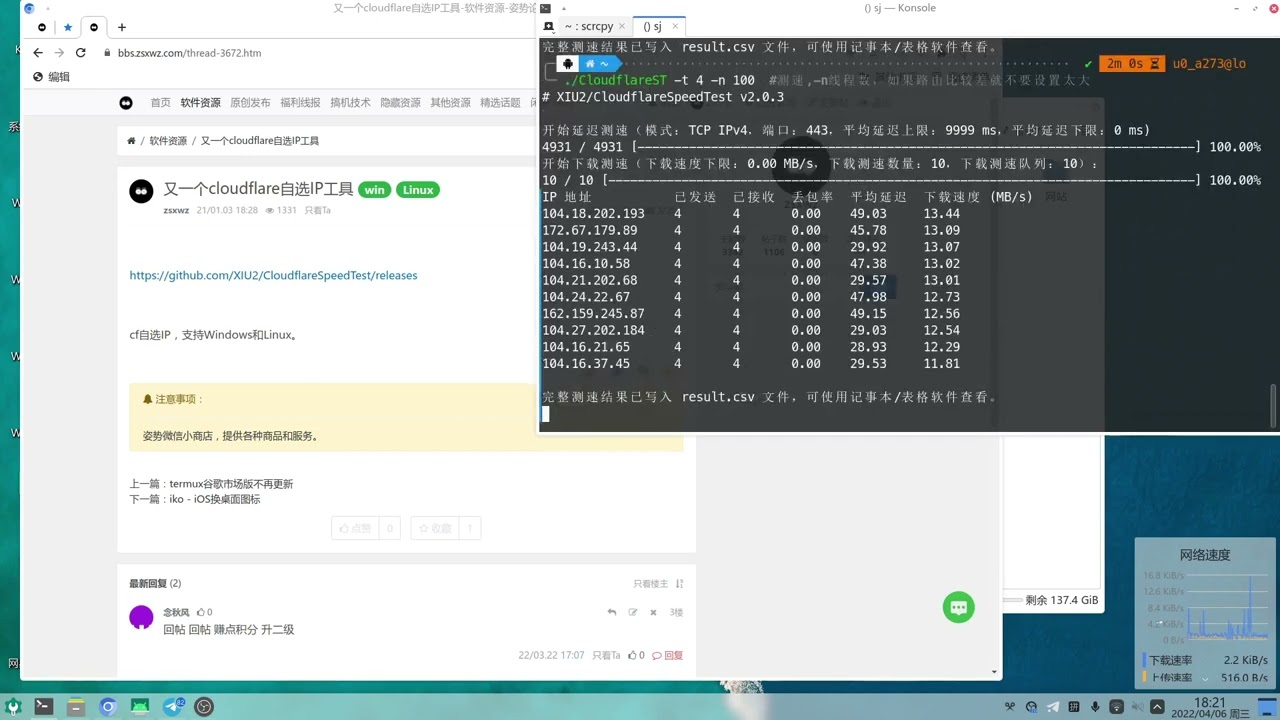Open Telegram from the taskbar
1280x720 pixels.
click(x=172, y=706)
